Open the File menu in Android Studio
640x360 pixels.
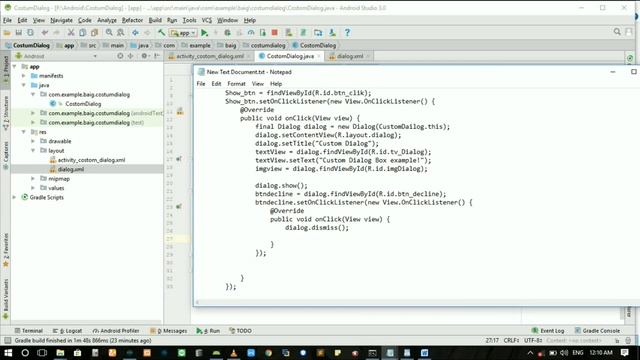(x=7, y=20)
